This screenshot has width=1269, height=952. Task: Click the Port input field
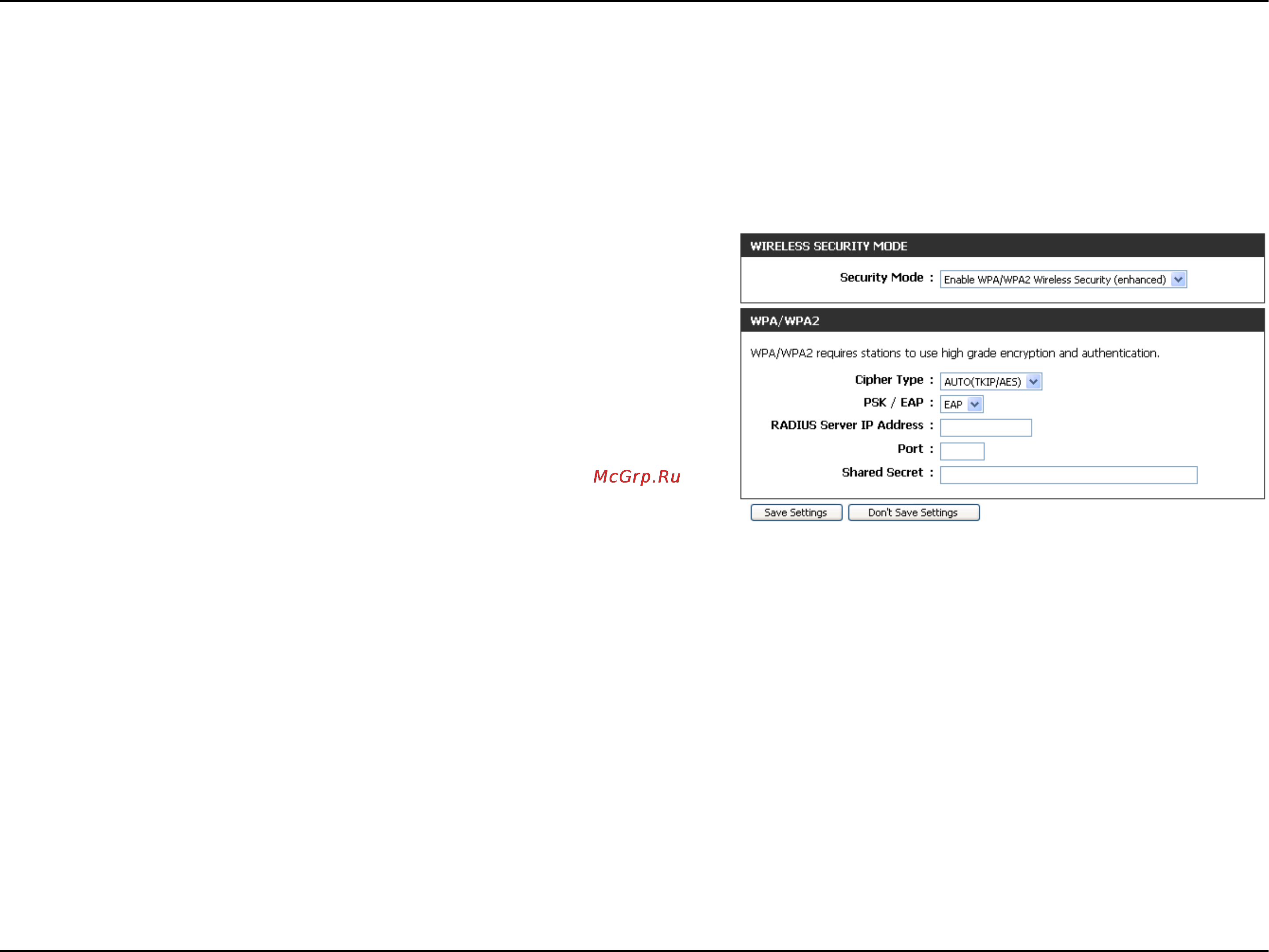point(962,451)
